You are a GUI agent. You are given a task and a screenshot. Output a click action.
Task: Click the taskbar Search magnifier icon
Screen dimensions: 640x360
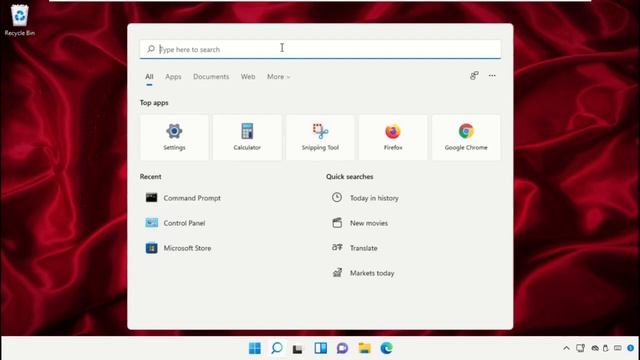[x=277, y=348]
